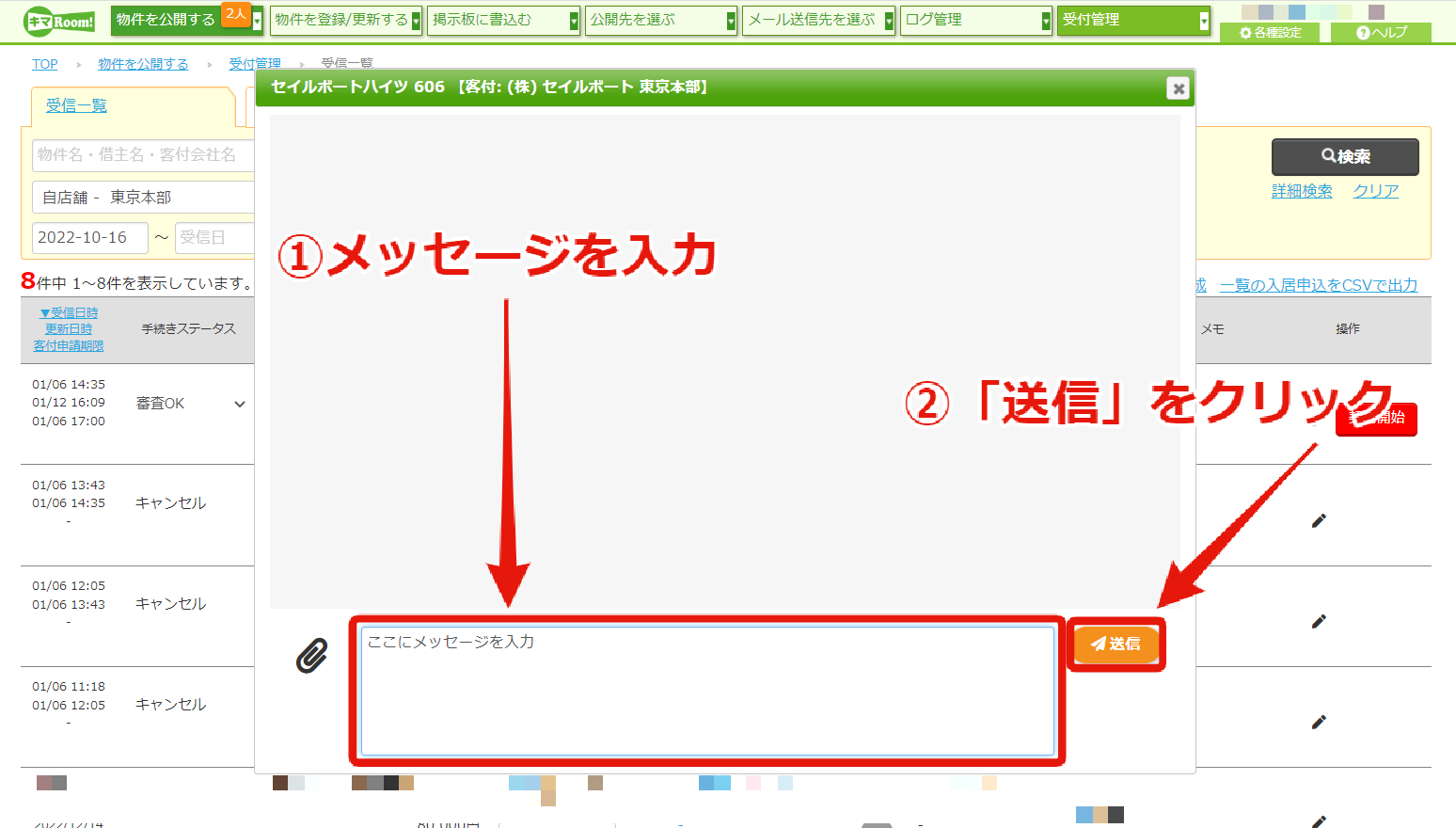1456x828 pixels.
Task: Open the ヘルプ help button
Action: (x=1381, y=32)
